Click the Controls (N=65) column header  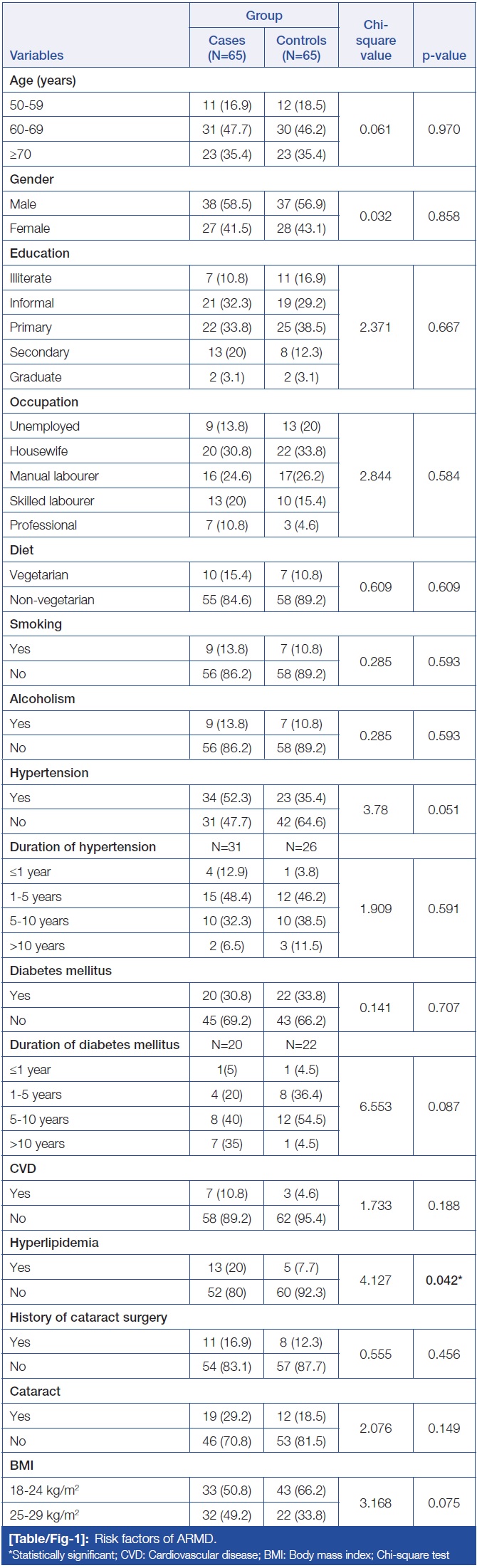click(x=301, y=48)
